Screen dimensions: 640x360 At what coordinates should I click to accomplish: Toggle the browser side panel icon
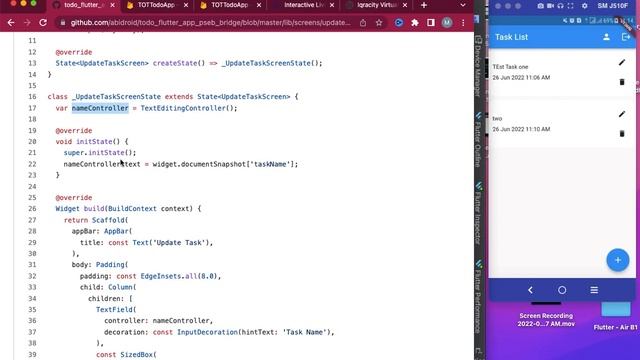431,23
